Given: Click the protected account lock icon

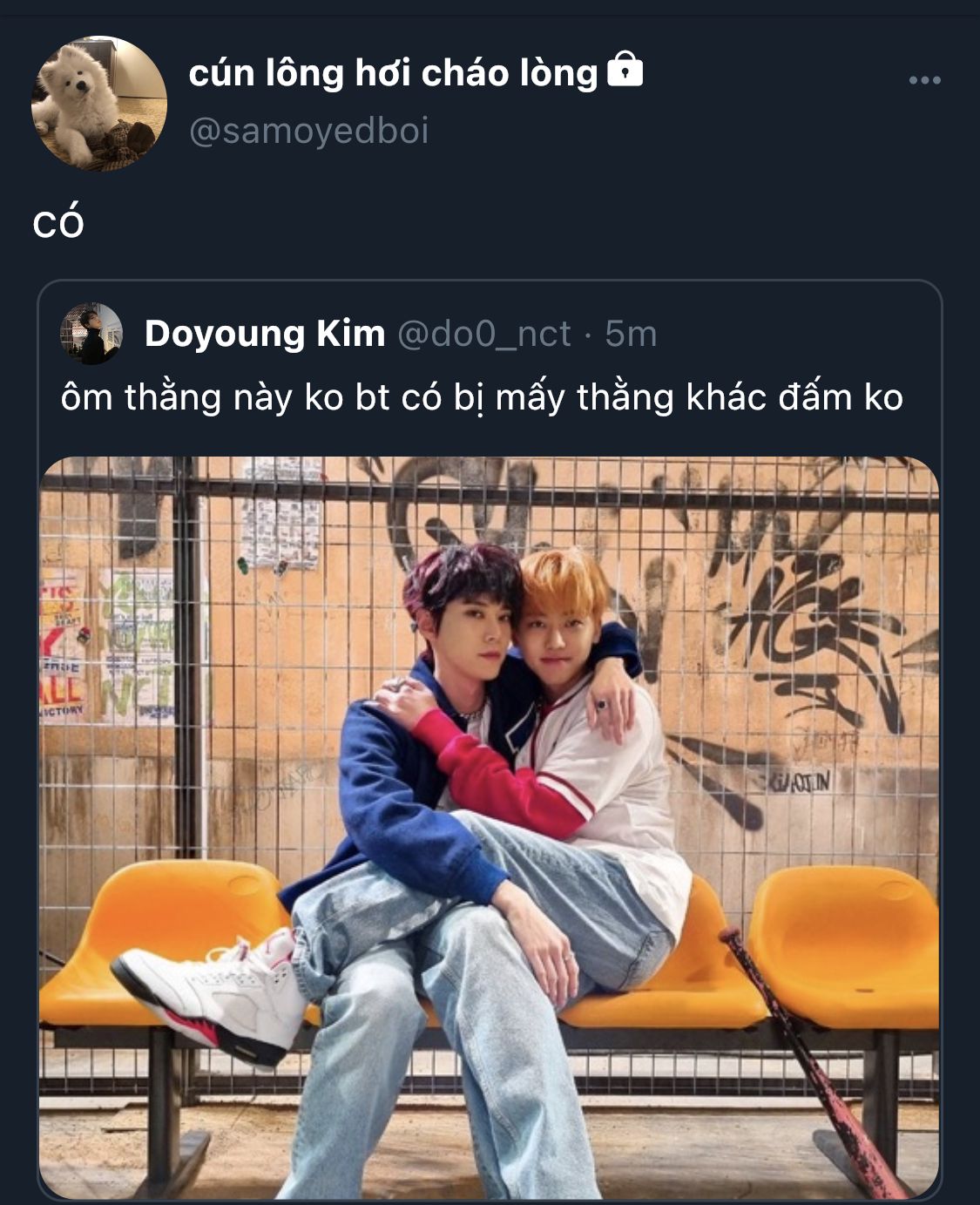Looking at the screenshot, I should pyautogui.click(x=625, y=71).
